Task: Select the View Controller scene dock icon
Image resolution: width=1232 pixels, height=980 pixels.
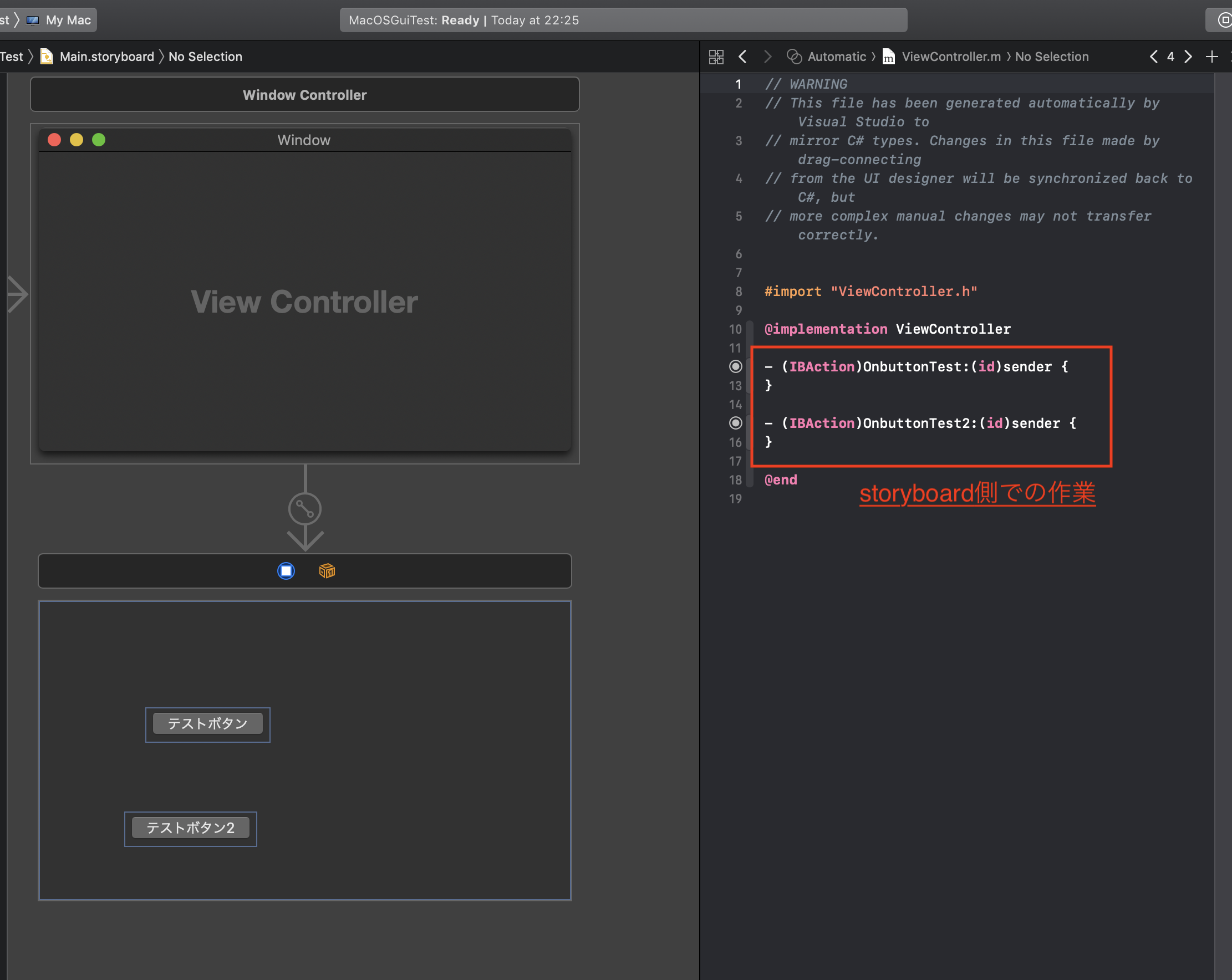Action: tap(286, 571)
